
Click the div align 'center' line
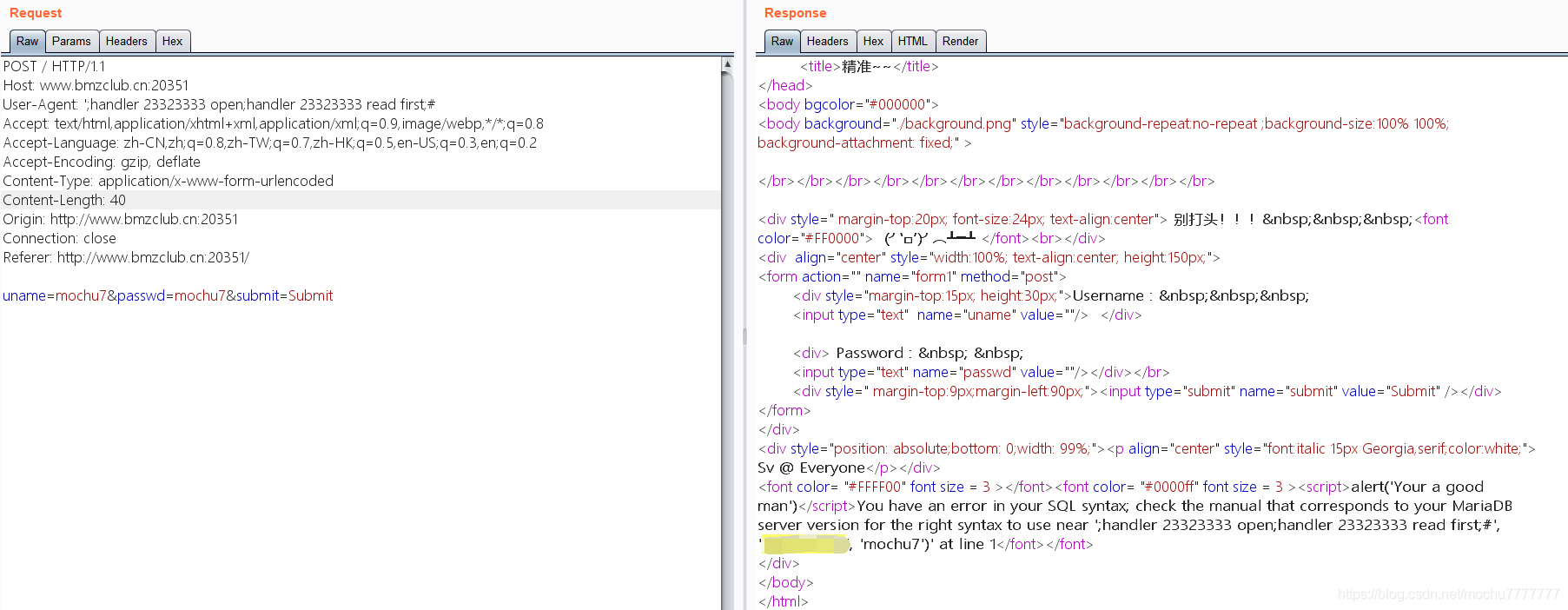(x=989, y=257)
